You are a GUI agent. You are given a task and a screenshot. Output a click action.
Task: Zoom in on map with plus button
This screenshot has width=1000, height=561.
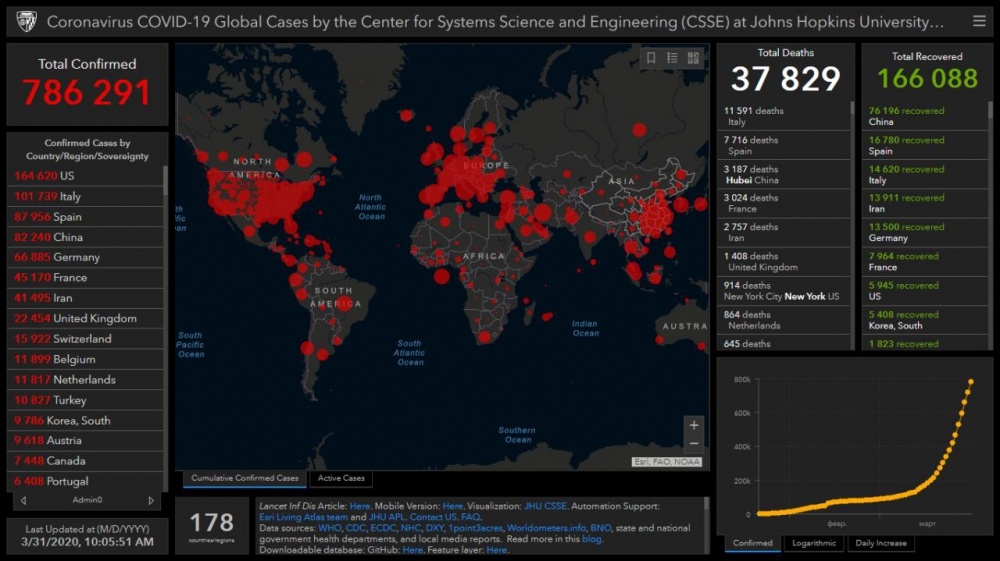[x=694, y=425]
